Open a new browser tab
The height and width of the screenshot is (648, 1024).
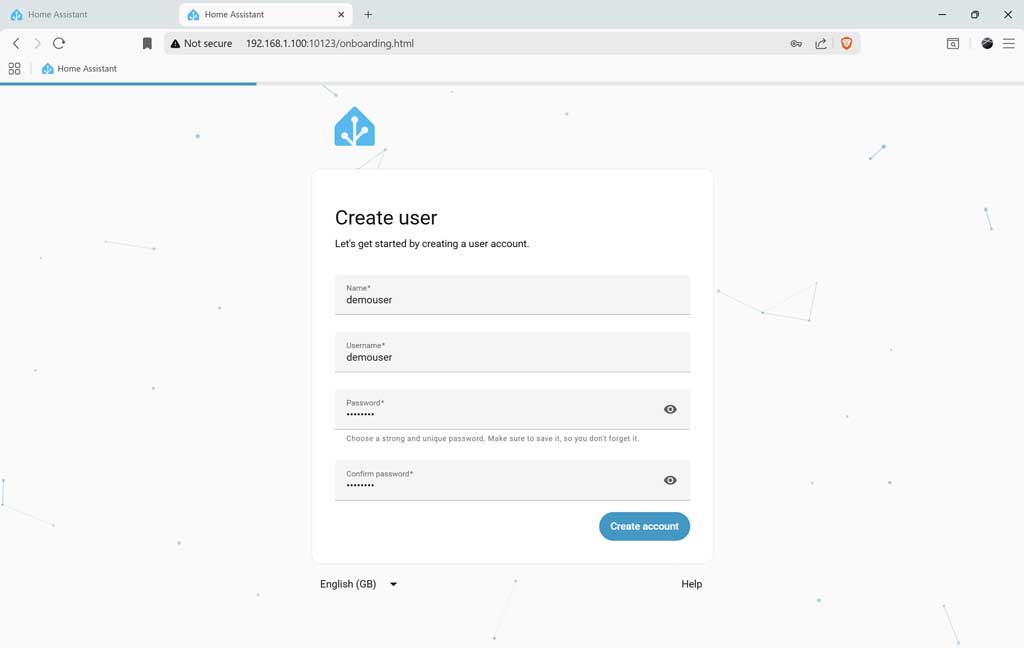pos(368,14)
